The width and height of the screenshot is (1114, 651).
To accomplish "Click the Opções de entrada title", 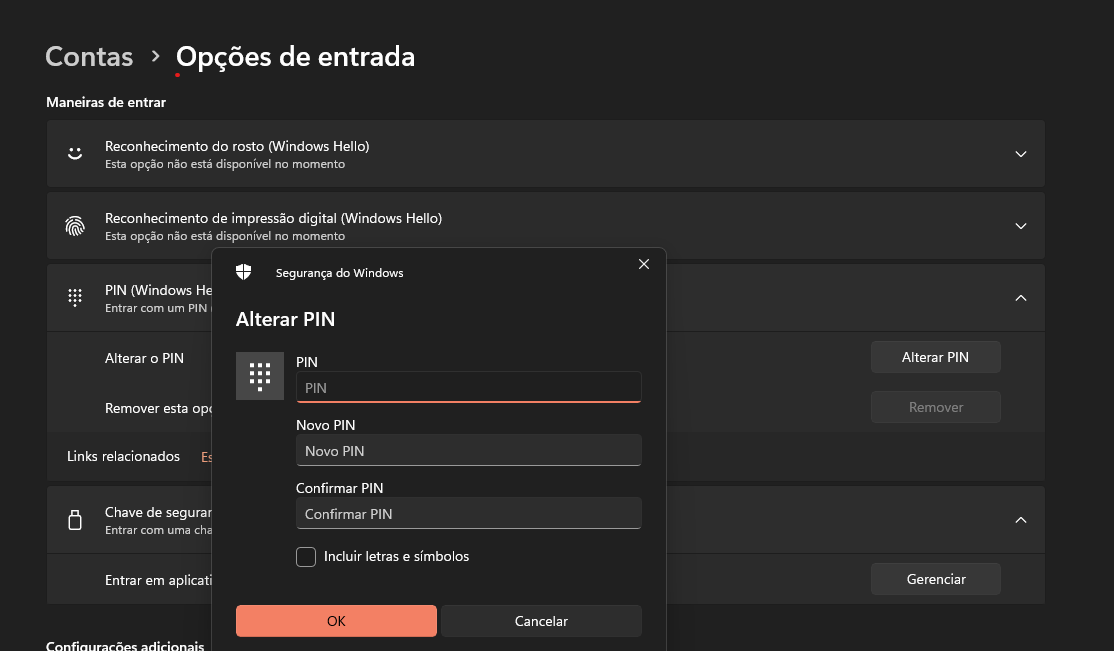I will click(296, 57).
